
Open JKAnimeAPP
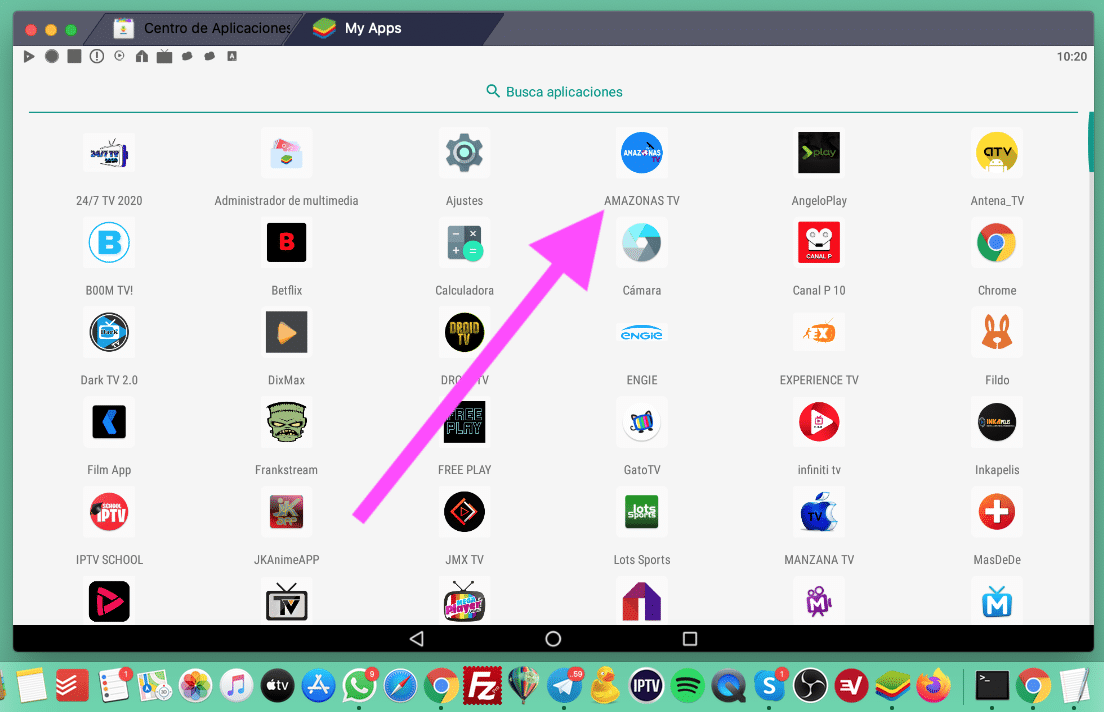(x=286, y=512)
